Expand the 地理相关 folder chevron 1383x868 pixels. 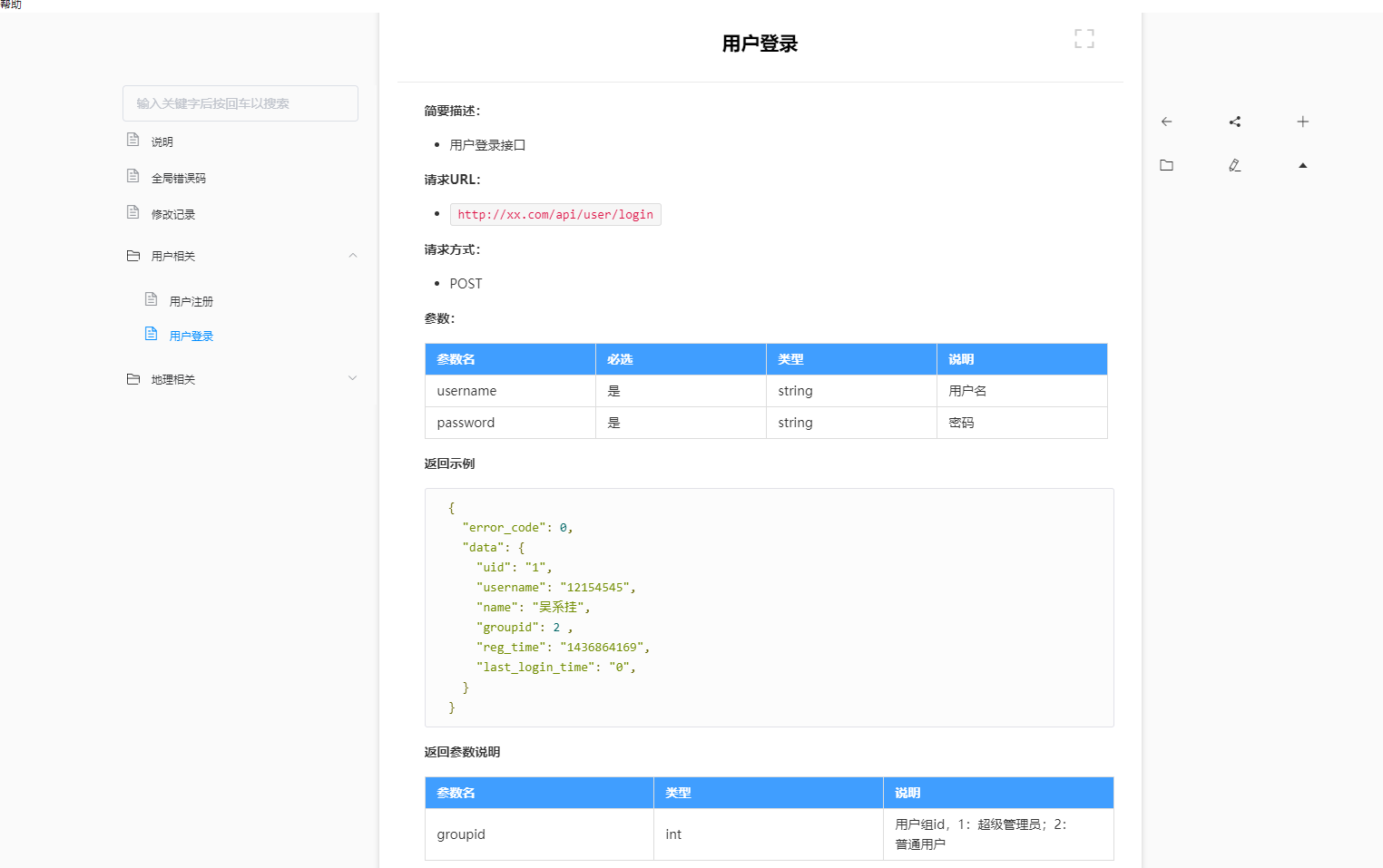click(353, 378)
